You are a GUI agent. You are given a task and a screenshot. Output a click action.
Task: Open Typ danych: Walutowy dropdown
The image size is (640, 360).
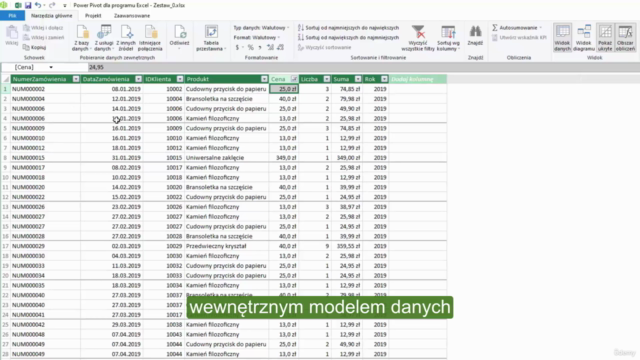(261, 28)
